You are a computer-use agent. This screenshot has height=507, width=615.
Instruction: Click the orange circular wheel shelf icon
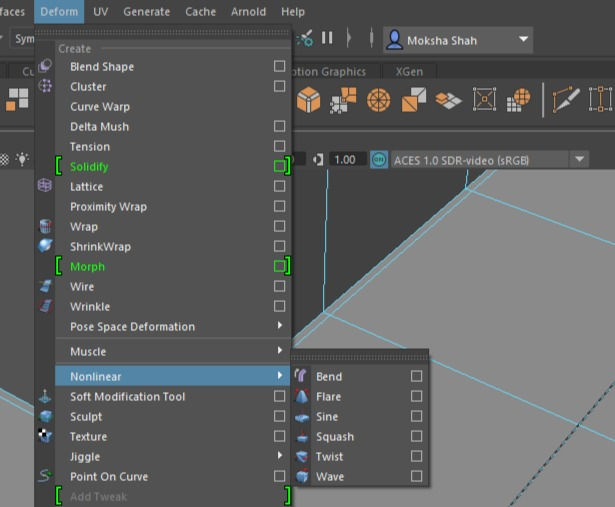click(x=378, y=100)
